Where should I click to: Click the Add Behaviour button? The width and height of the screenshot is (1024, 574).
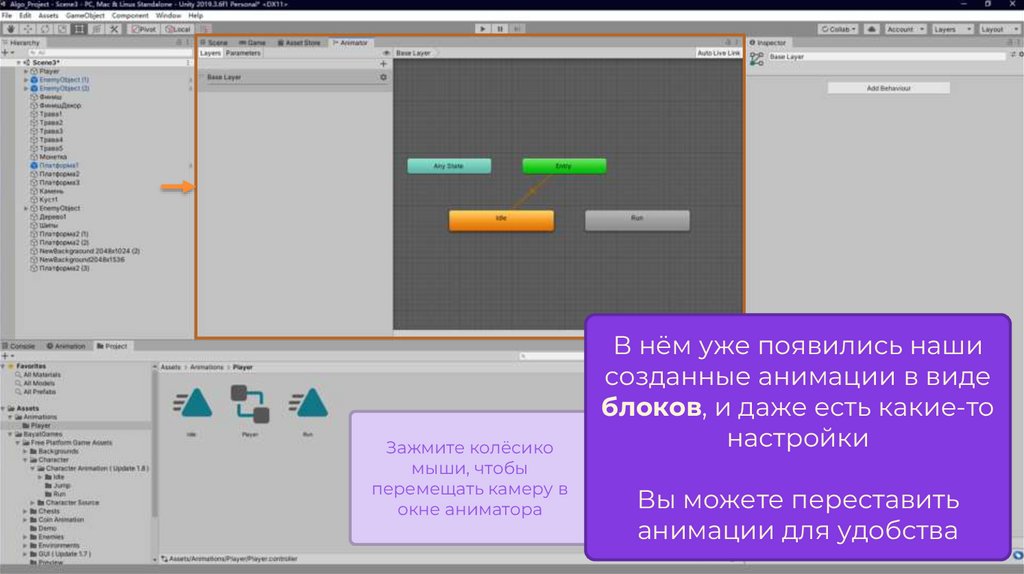[x=888, y=88]
